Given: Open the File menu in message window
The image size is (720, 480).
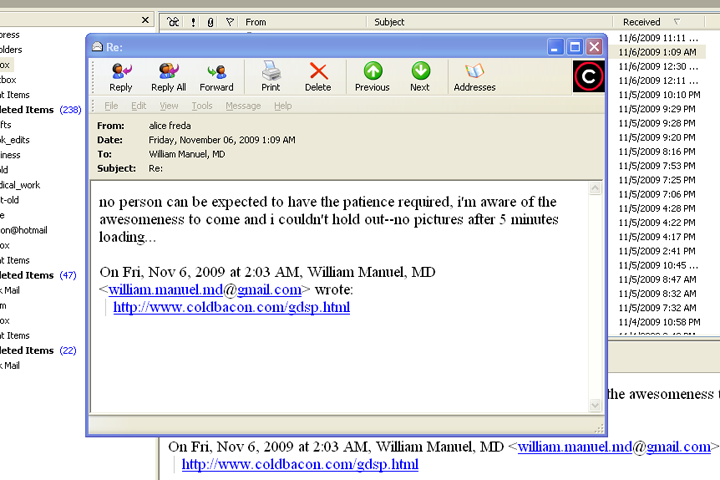Looking at the screenshot, I should (x=111, y=106).
